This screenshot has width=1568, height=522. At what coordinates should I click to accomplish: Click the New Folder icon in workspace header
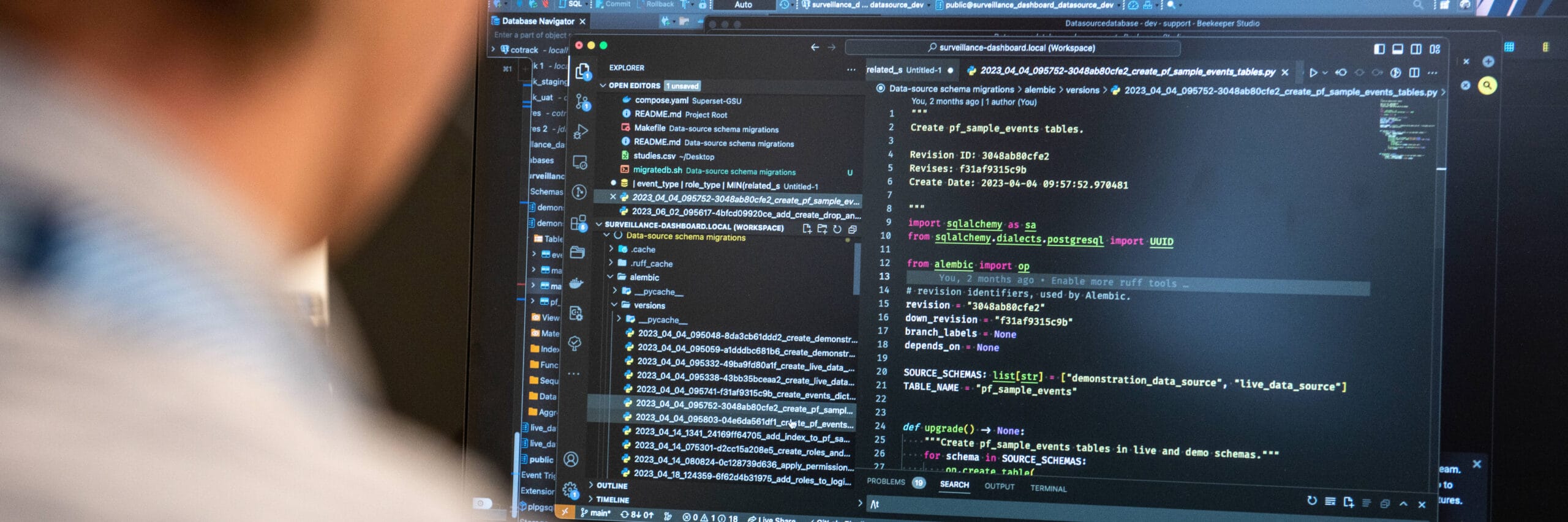click(822, 228)
